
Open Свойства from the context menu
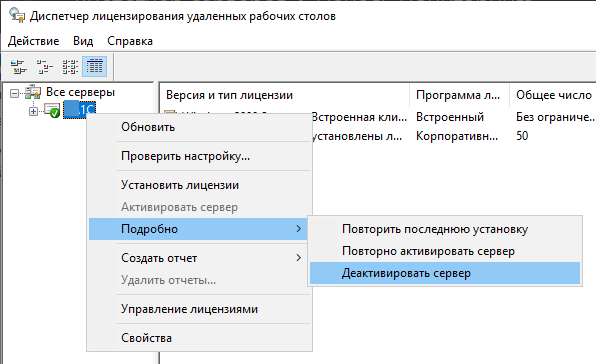coord(199,338)
